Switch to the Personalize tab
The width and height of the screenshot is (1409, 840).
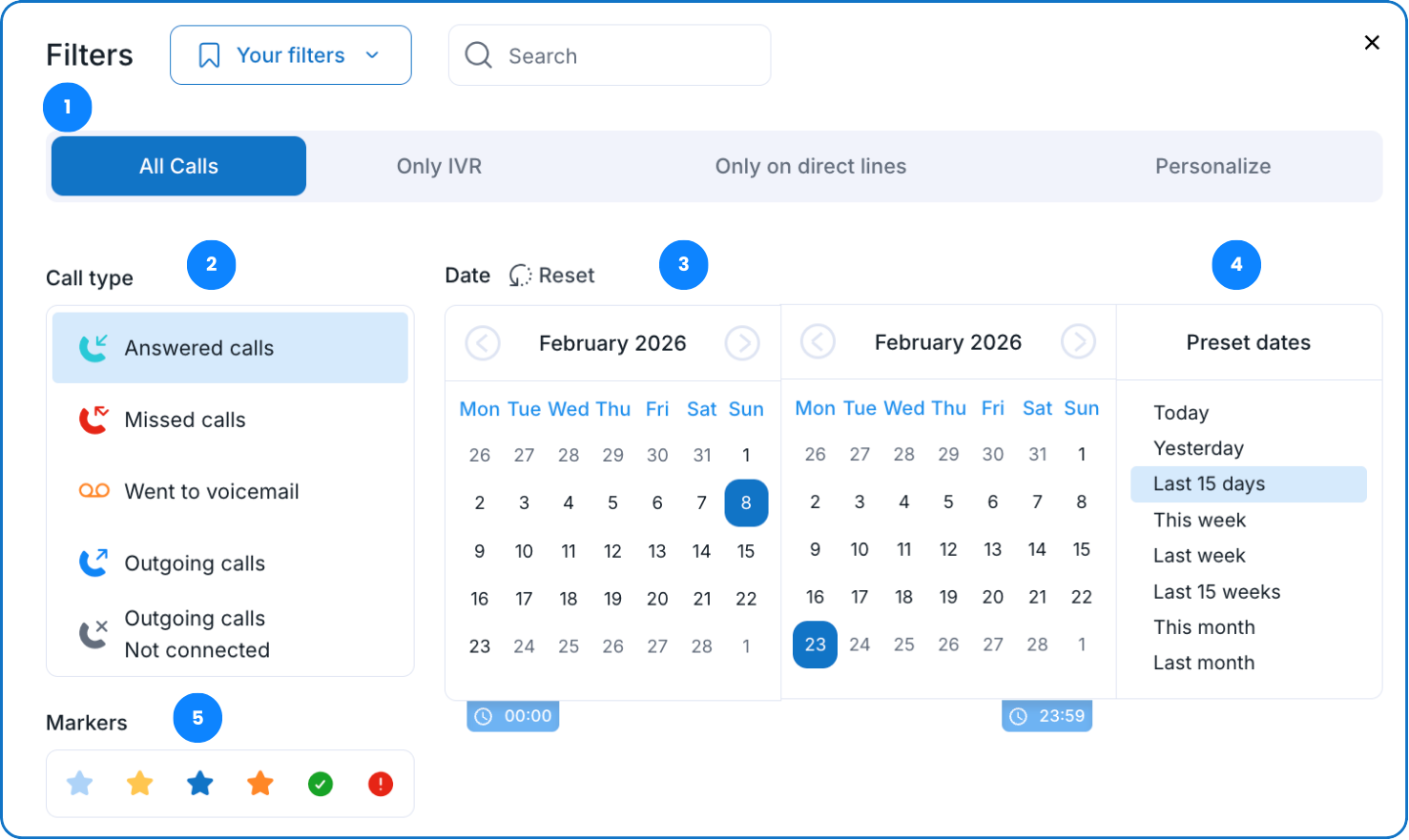pos(1212,166)
